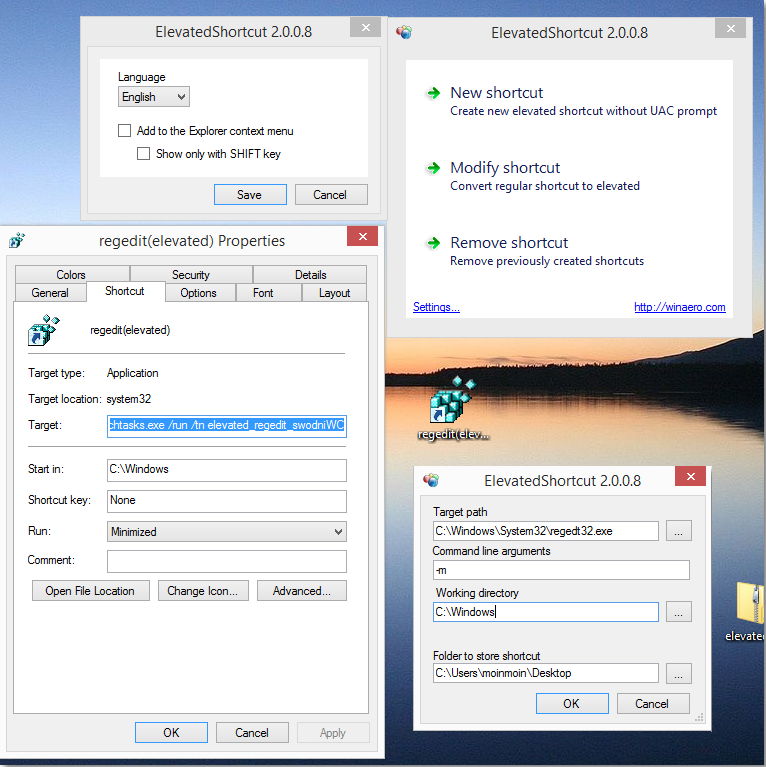Click app icon in new-shortcut dialog title
The image size is (766, 767).
point(431,480)
